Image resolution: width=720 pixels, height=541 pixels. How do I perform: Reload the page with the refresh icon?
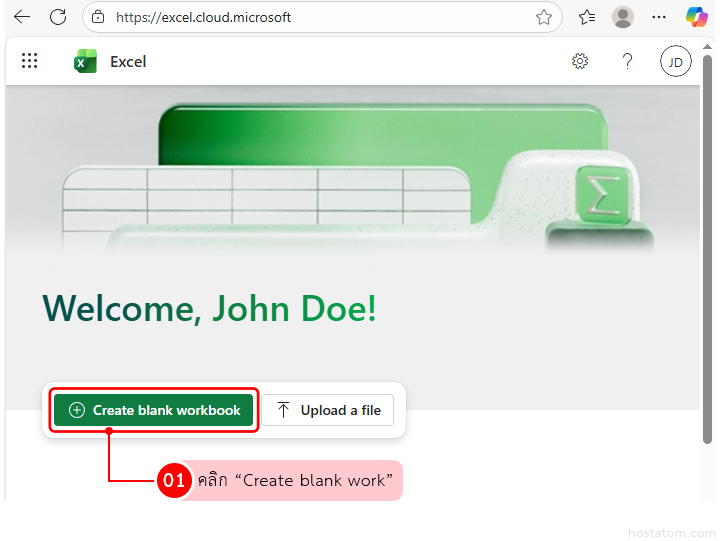(58, 17)
